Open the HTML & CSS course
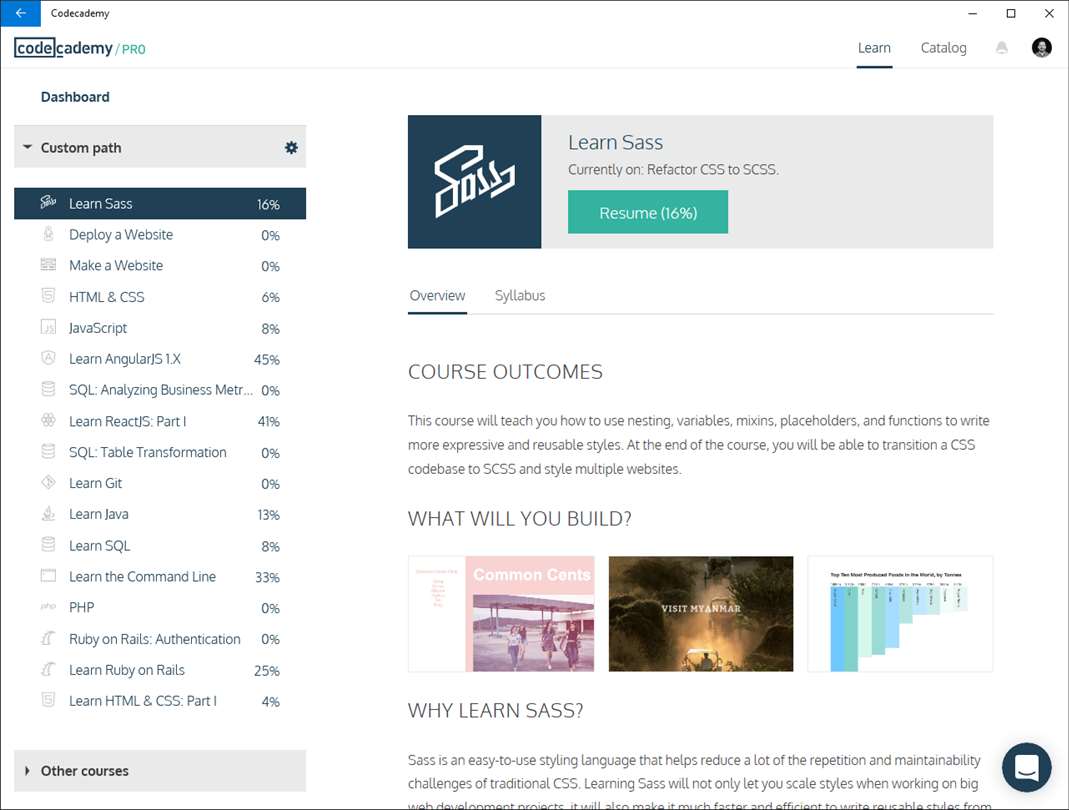The image size is (1069, 810). (x=160, y=297)
